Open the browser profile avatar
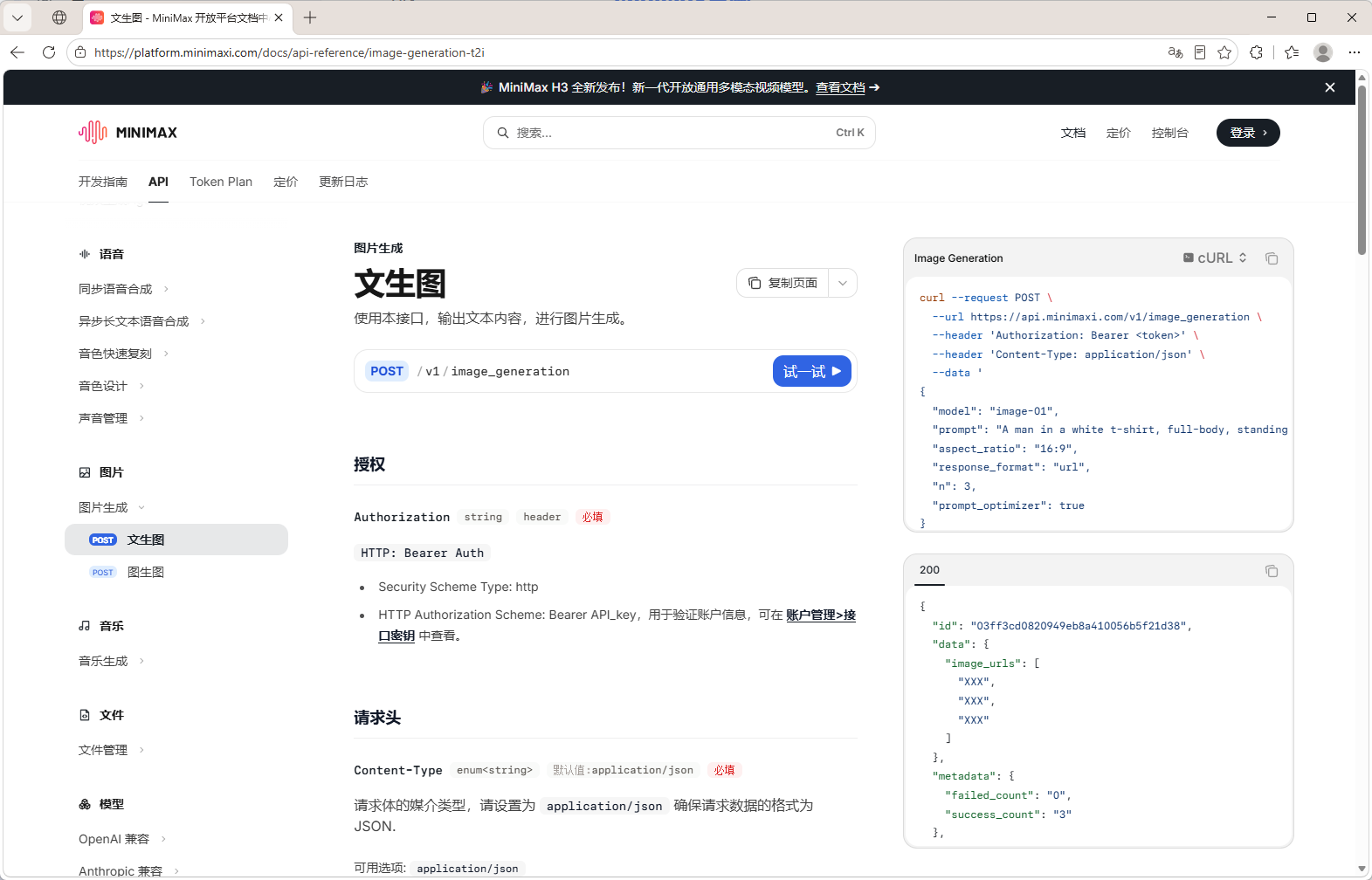The width and height of the screenshot is (1372, 880). (x=1323, y=52)
